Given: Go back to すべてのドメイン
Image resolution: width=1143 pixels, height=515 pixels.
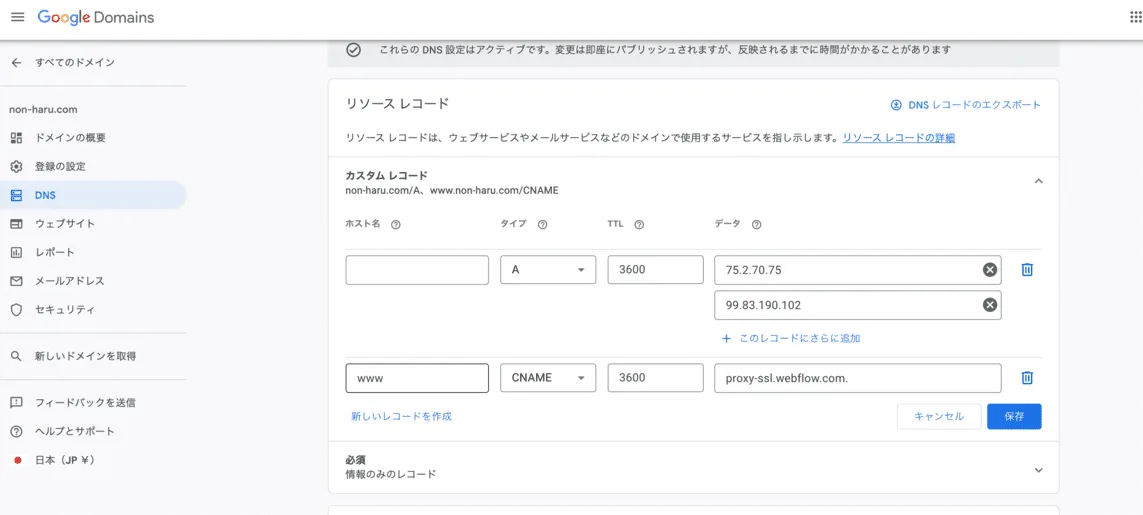Looking at the screenshot, I should point(63,63).
